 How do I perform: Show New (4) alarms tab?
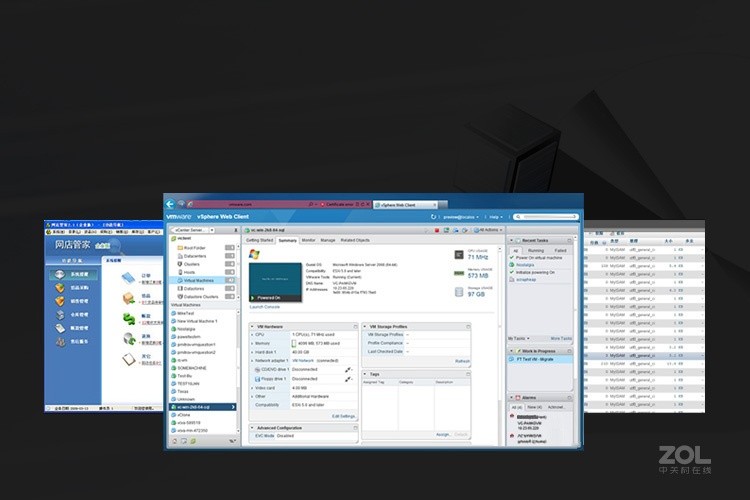(534, 407)
